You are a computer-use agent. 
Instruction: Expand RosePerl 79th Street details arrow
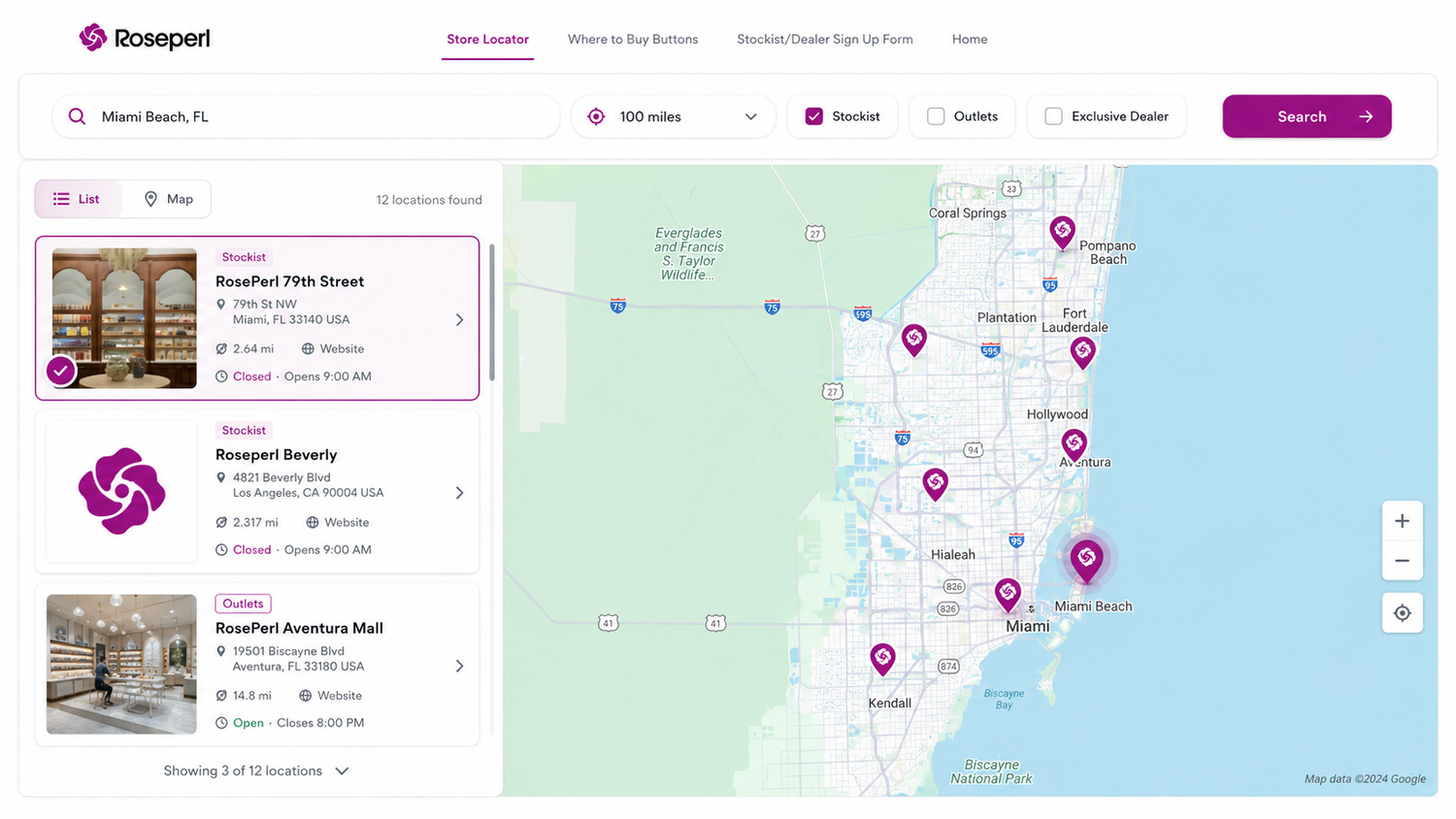point(460,319)
